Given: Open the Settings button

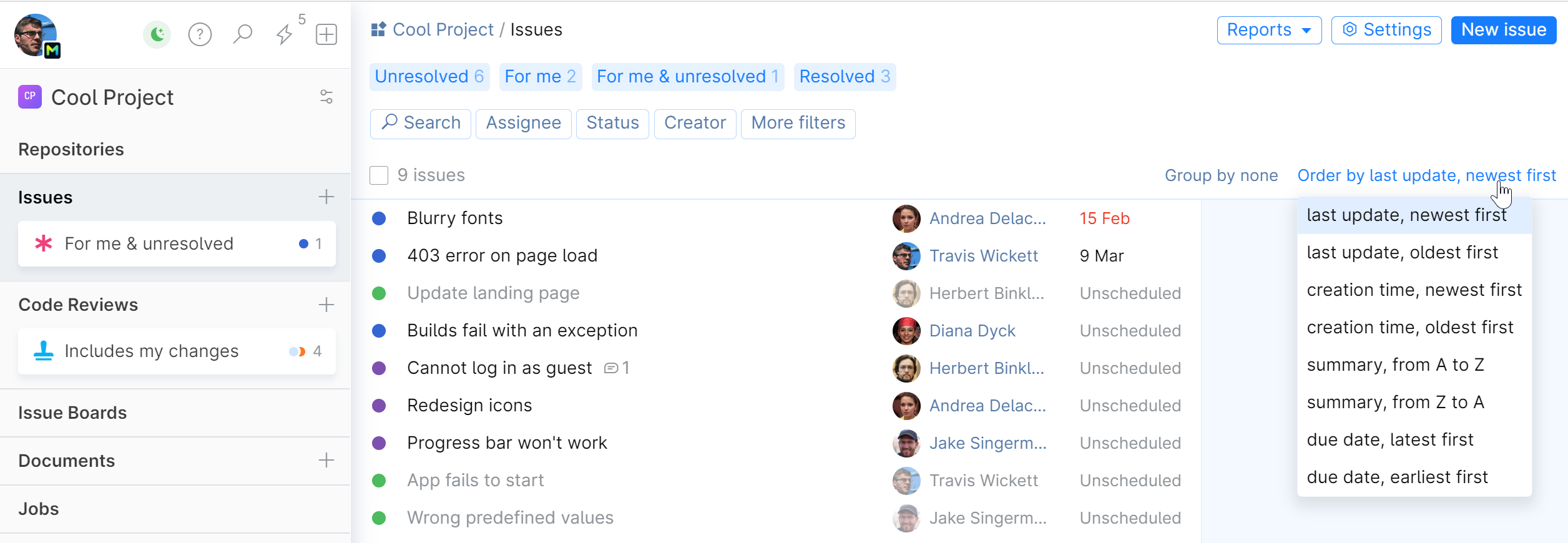Looking at the screenshot, I should (x=1386, y=30).
